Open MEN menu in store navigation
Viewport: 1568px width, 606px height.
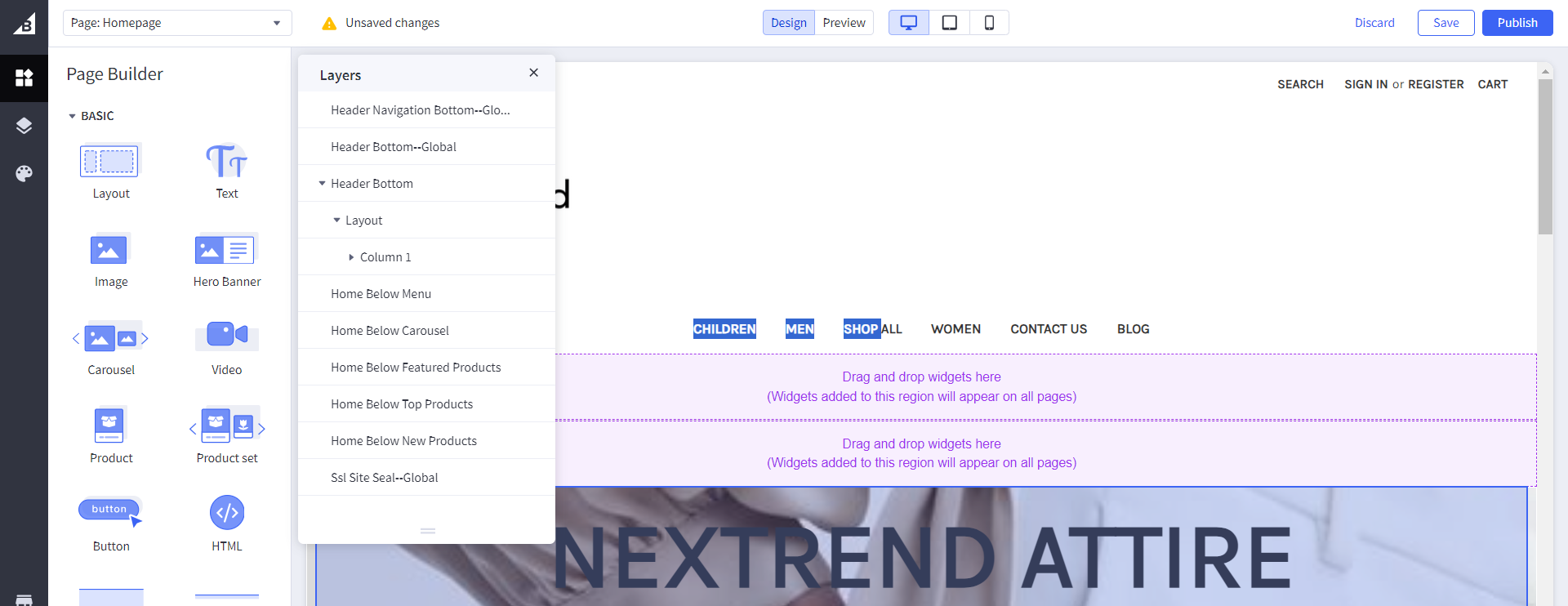(800, 329)
